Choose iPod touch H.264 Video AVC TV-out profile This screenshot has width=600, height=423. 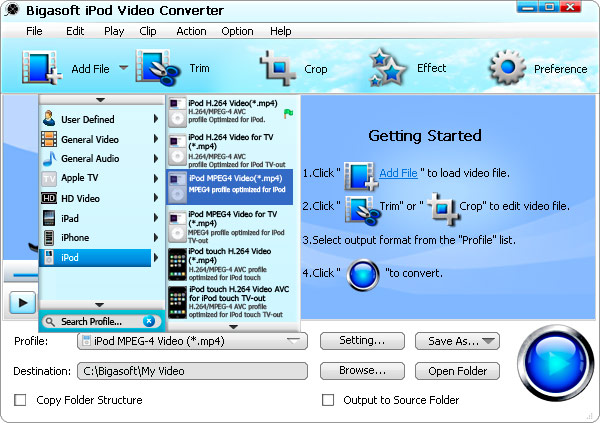coord(231,302)
